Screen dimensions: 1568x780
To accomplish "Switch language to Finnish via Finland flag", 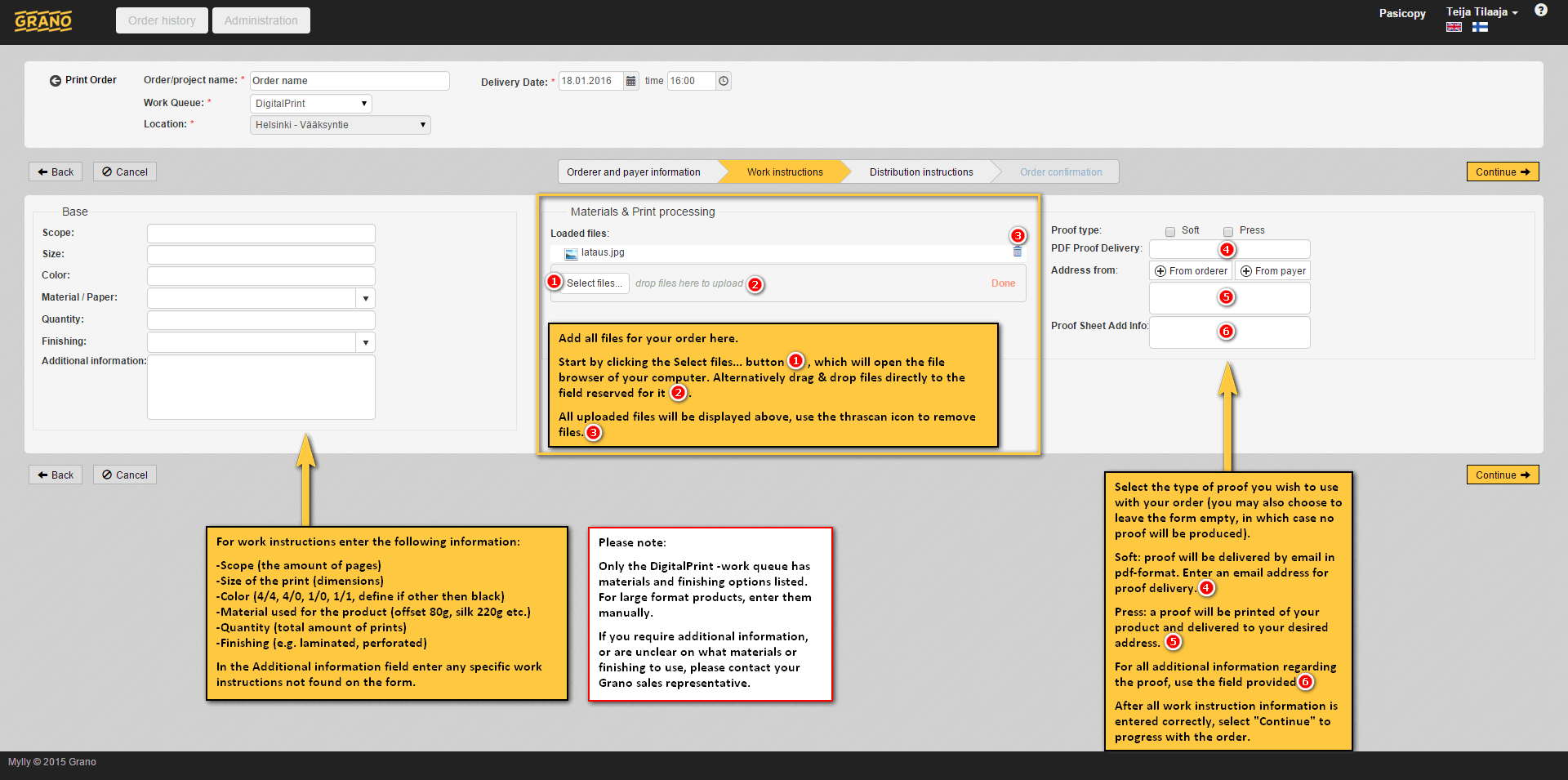I will (1480, 27).
